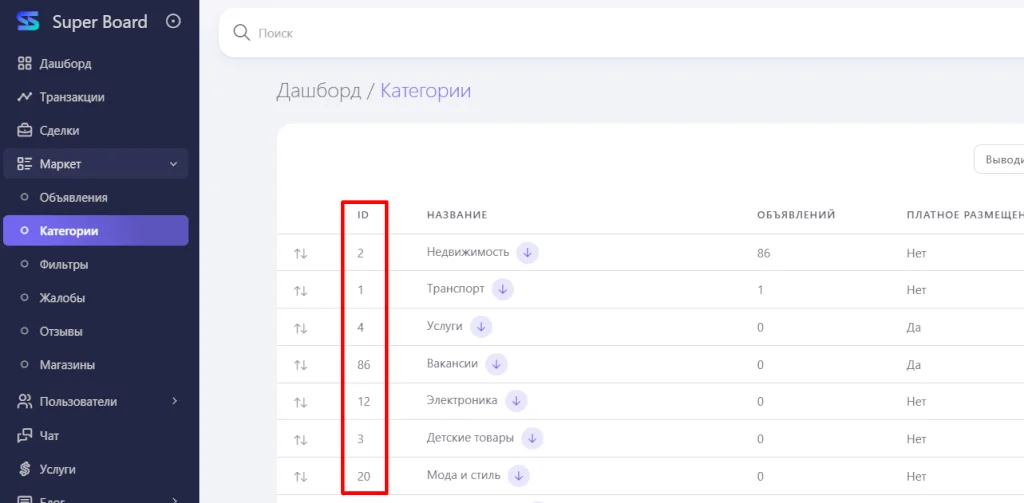Expand subcategories of Транспорт
Viewport: 1024px width, 503px height.
coord(503,289)
